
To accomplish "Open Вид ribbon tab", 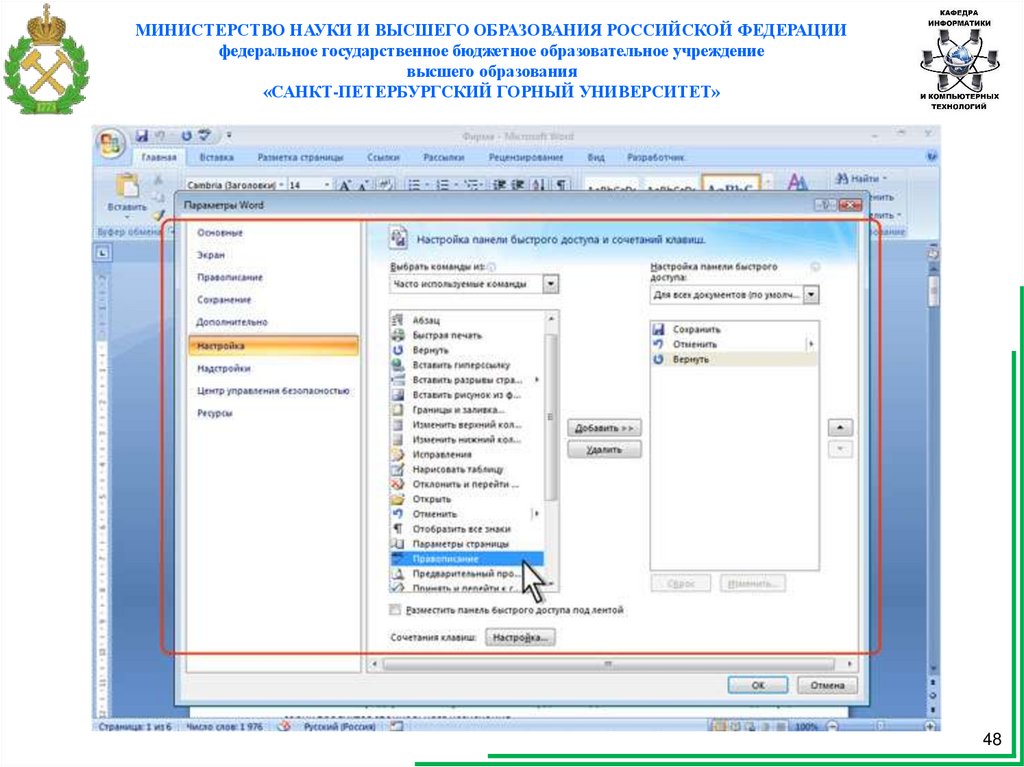I will click(x=596, y=157).
